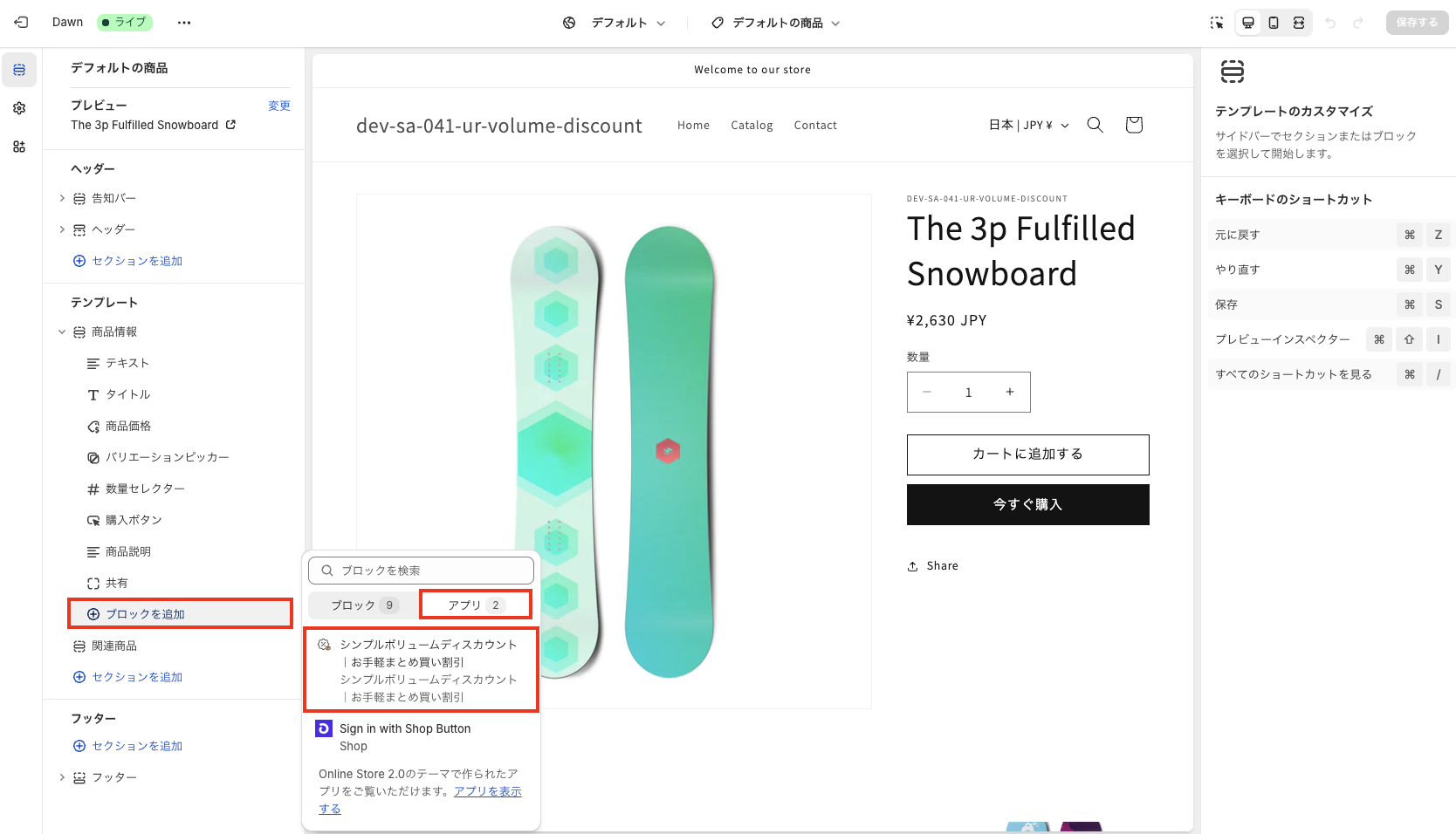Image resolution: width=1456 pixels, height=834 pixels.
Task: Exit the theme editor
Action: [20, 22]
